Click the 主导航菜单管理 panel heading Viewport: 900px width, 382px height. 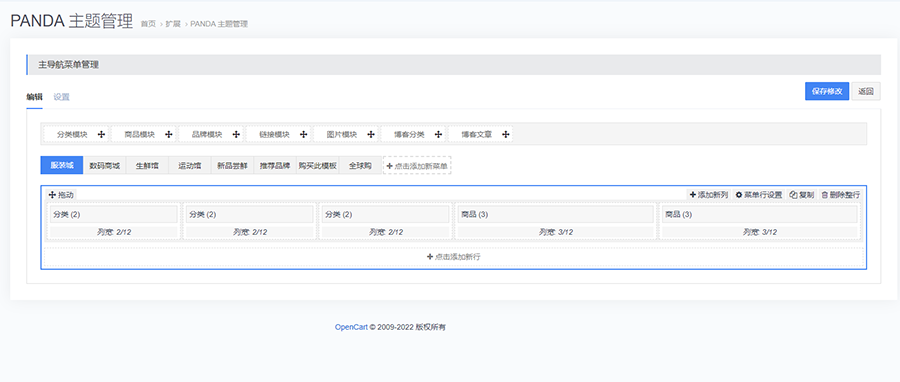click(x=453, y=65)
